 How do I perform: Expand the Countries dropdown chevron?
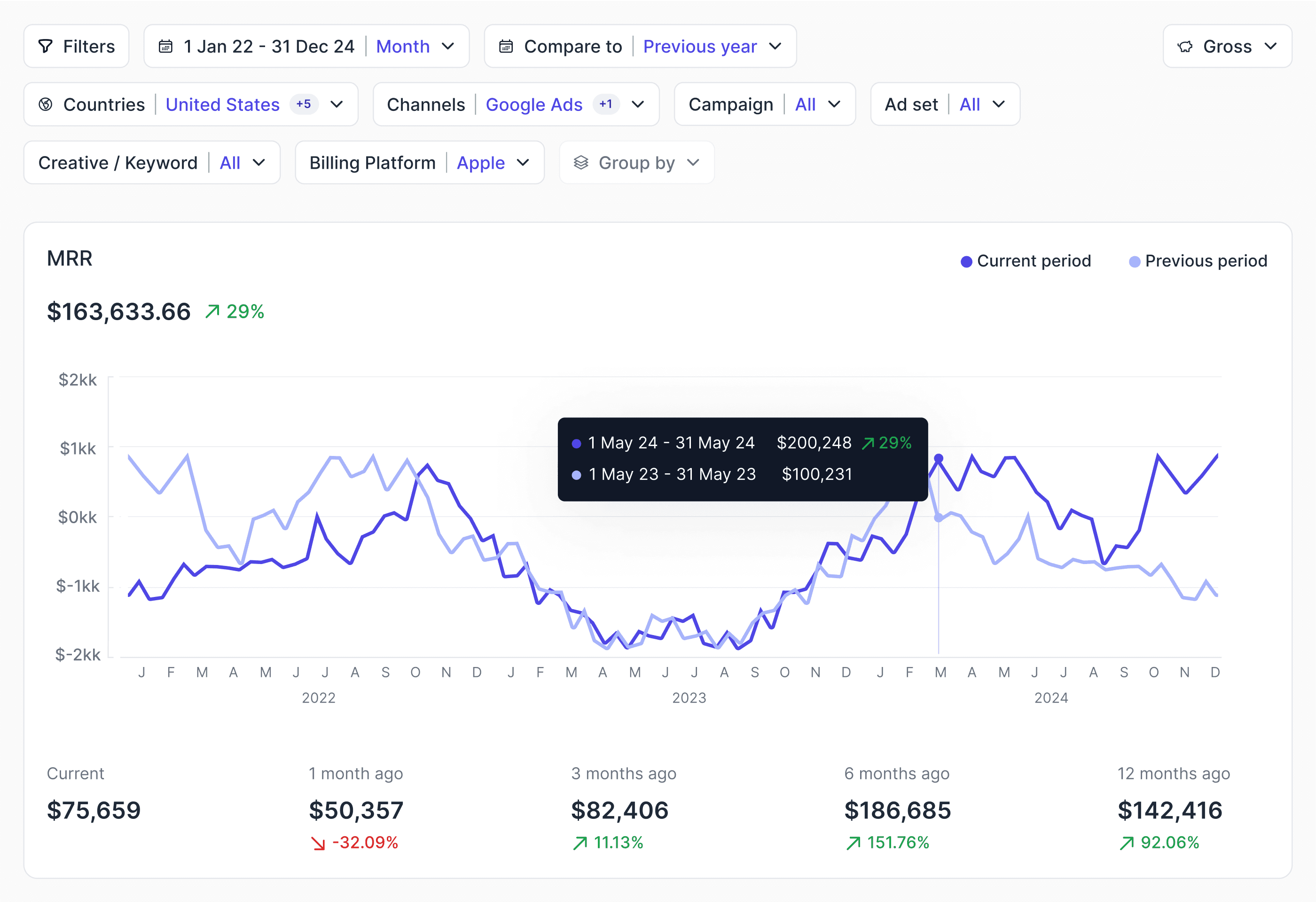337,104
